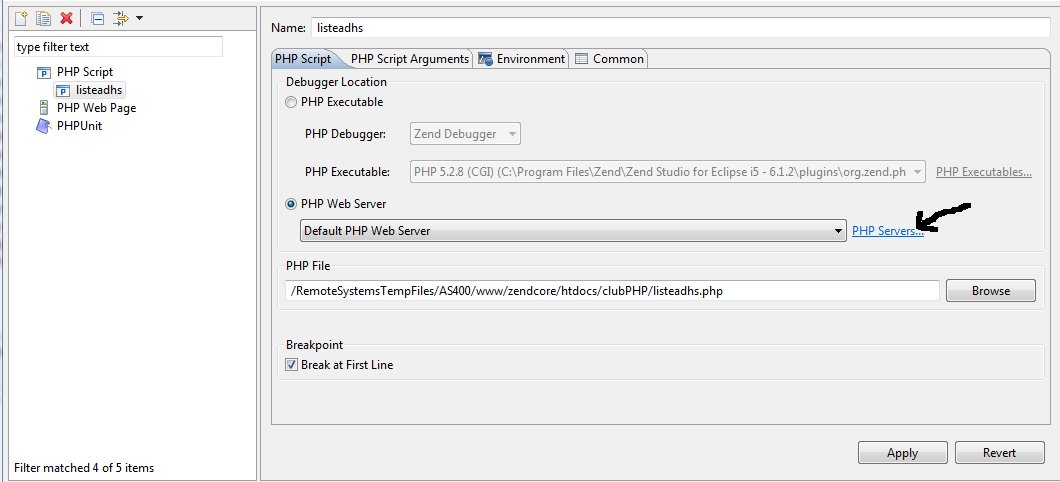Switch to PHP Script tab
1060x482 pixels.
pyautogui.click(x=303, y=59)
